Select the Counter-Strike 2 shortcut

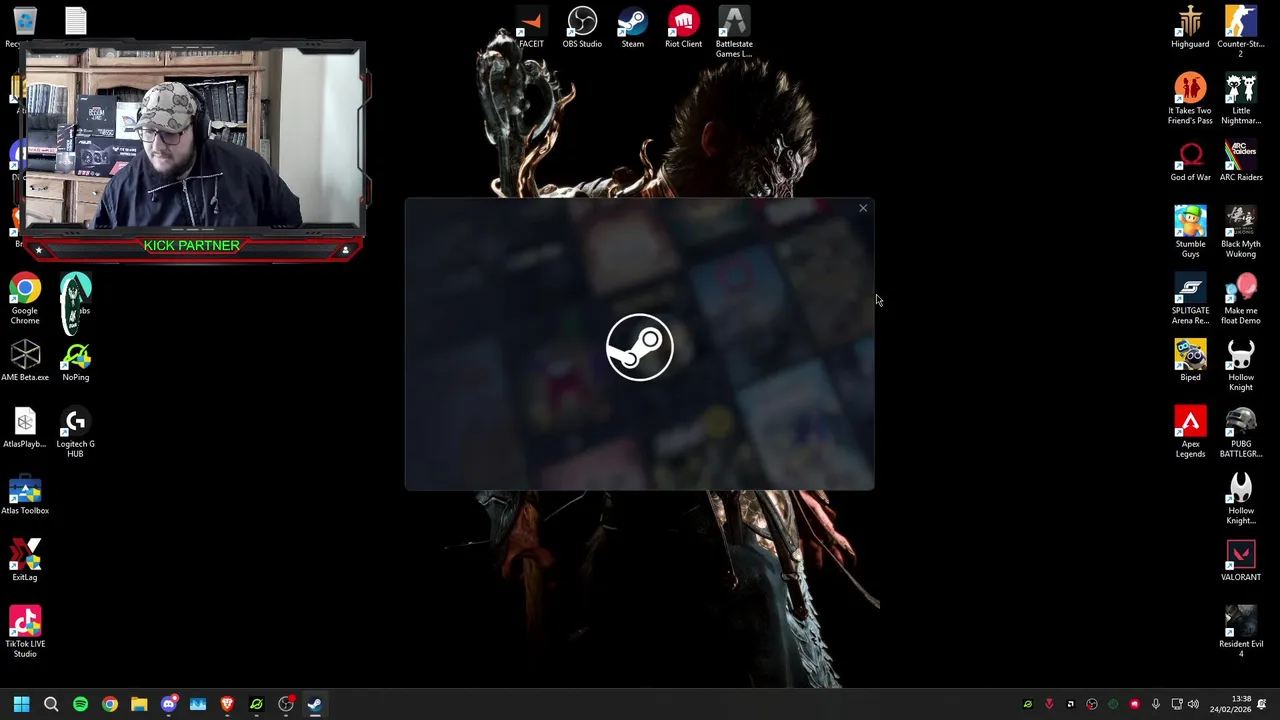pyautogui.click(x=1241, y=32)
